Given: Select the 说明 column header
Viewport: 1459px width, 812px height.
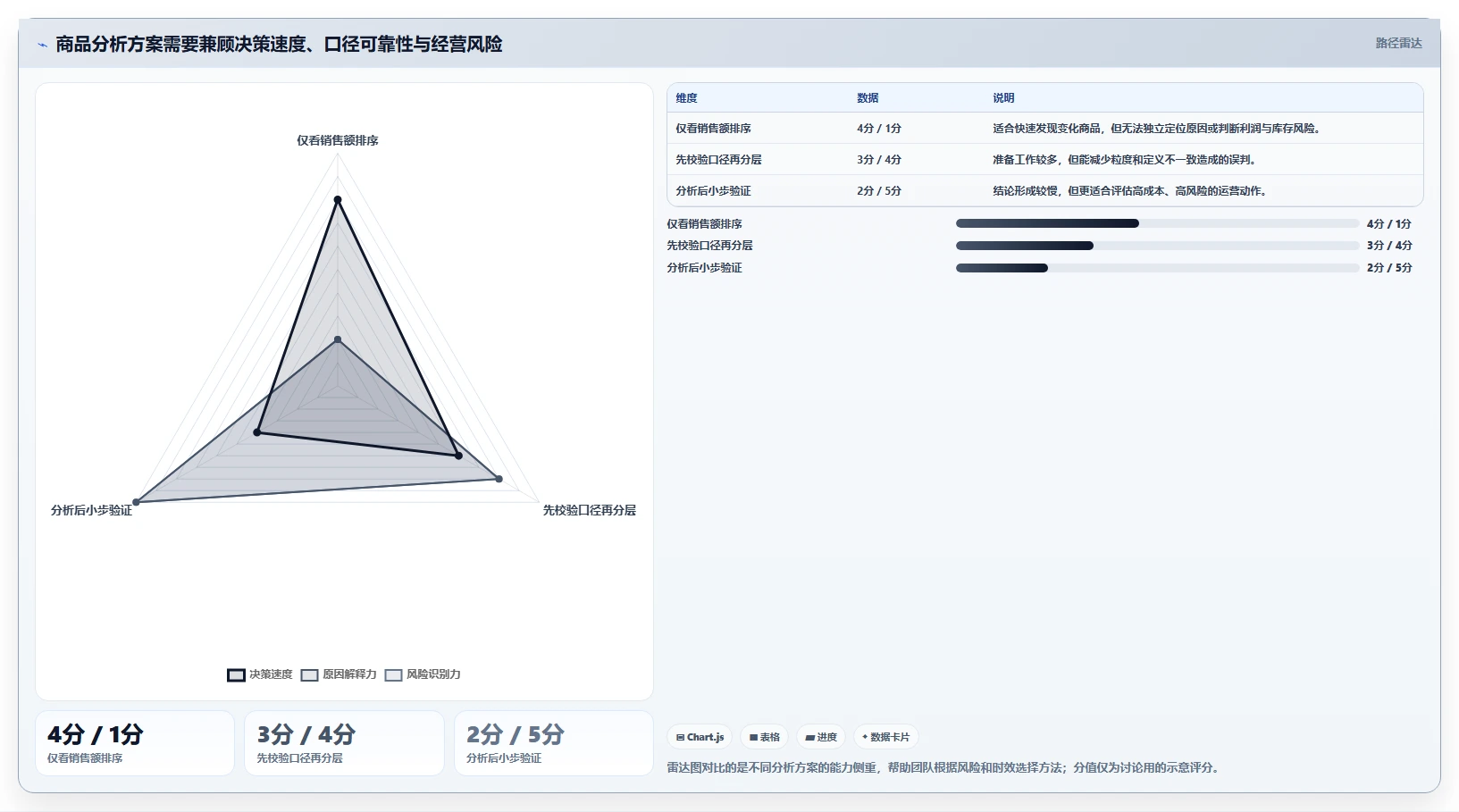Looking at the screenshot, I should click(x=1003, y=98).
